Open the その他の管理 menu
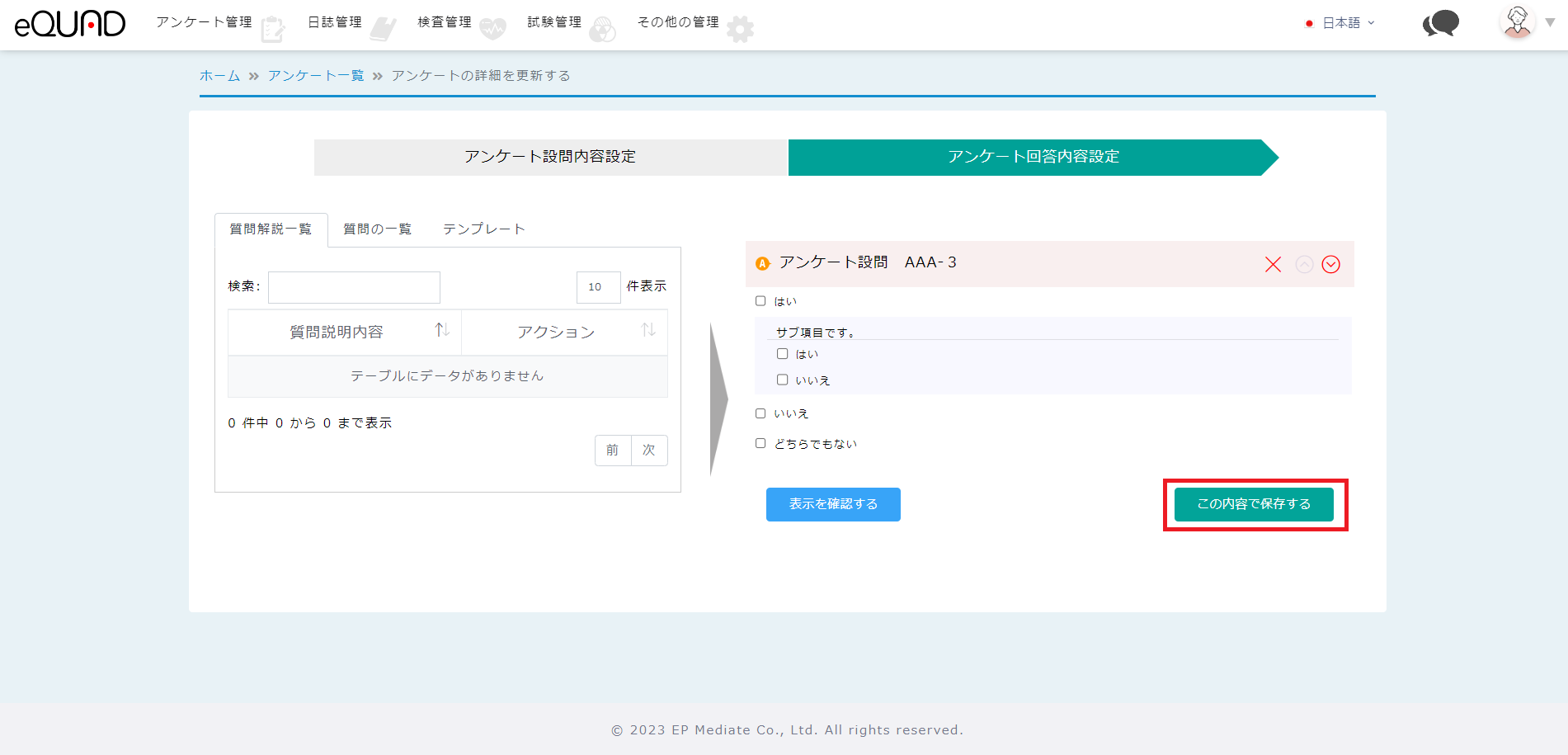Image resolution: width=1568 pixels, height=755 pixels. click(678, 22)
